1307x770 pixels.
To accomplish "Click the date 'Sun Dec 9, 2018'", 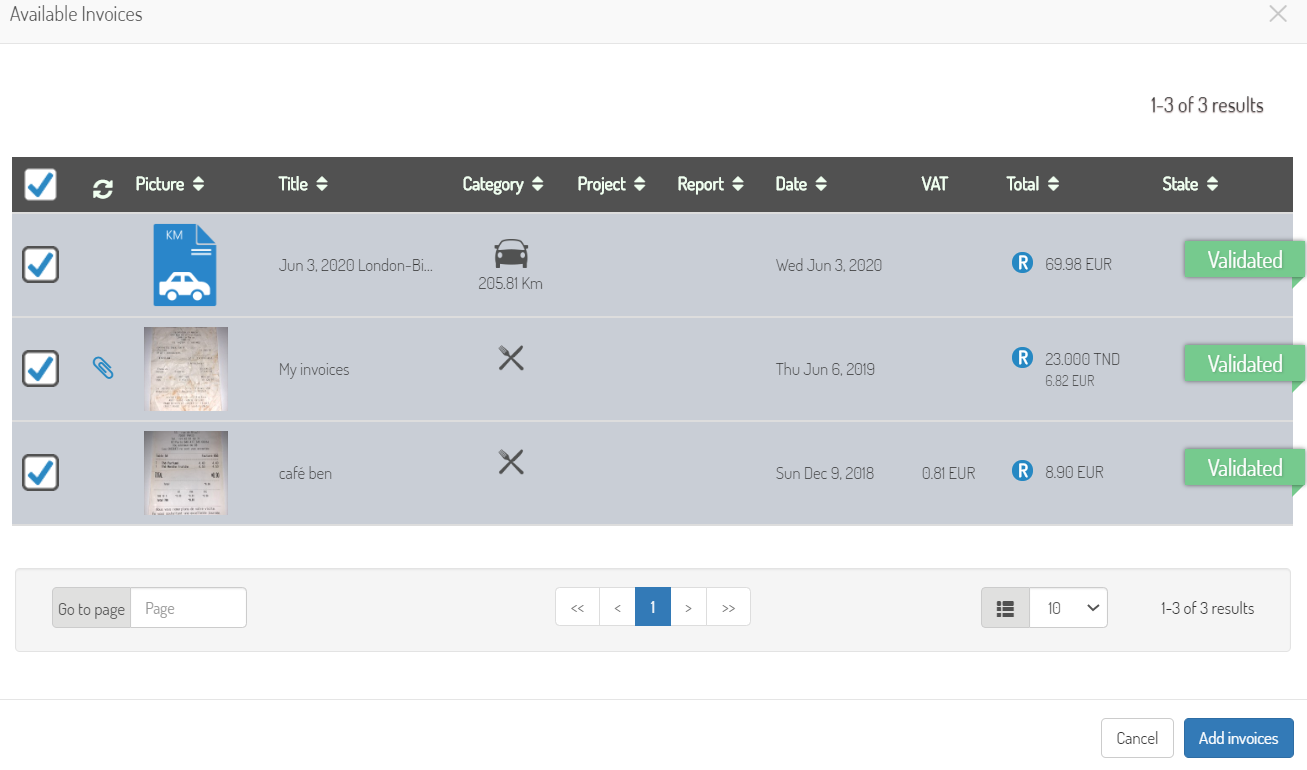I will [825, 473].
